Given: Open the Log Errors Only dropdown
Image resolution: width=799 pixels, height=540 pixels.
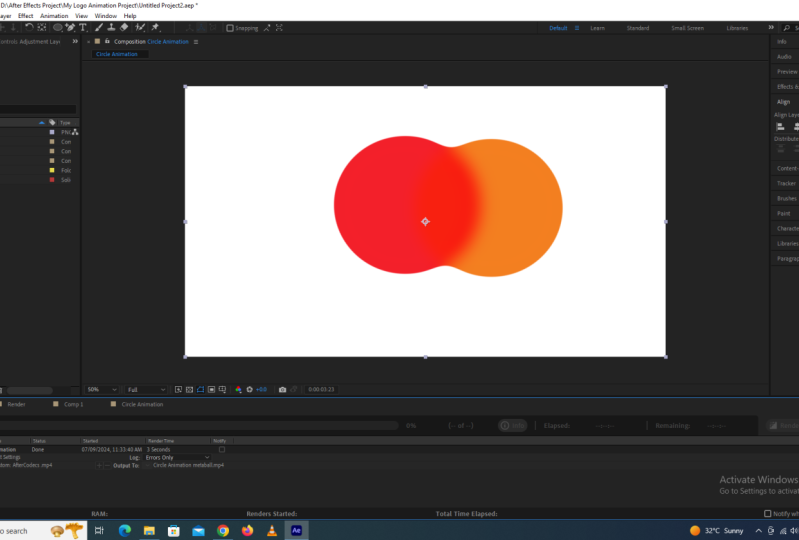Looking at the screenshot, I should pos(178,457).
